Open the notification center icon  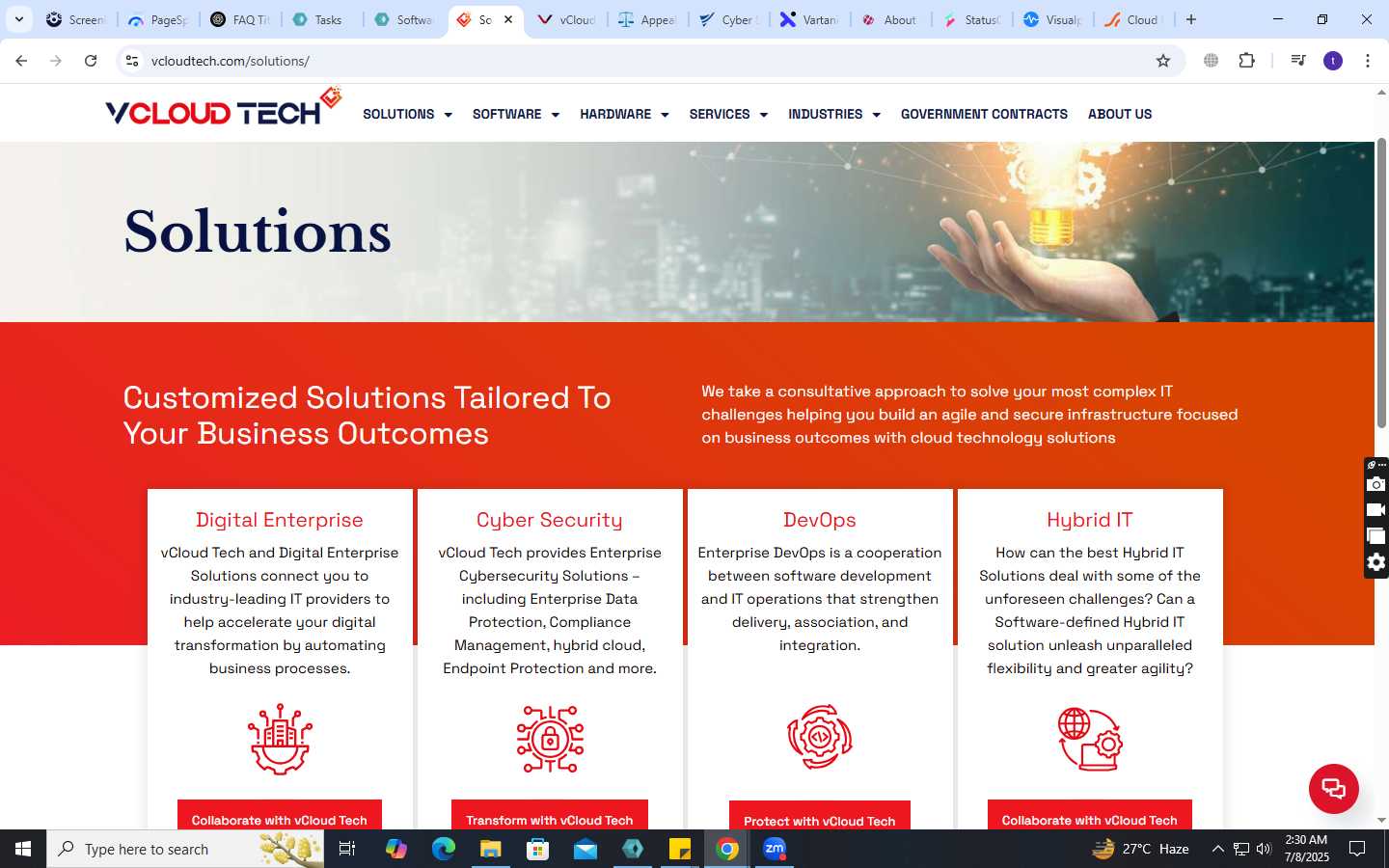[x=1357, y=849]
